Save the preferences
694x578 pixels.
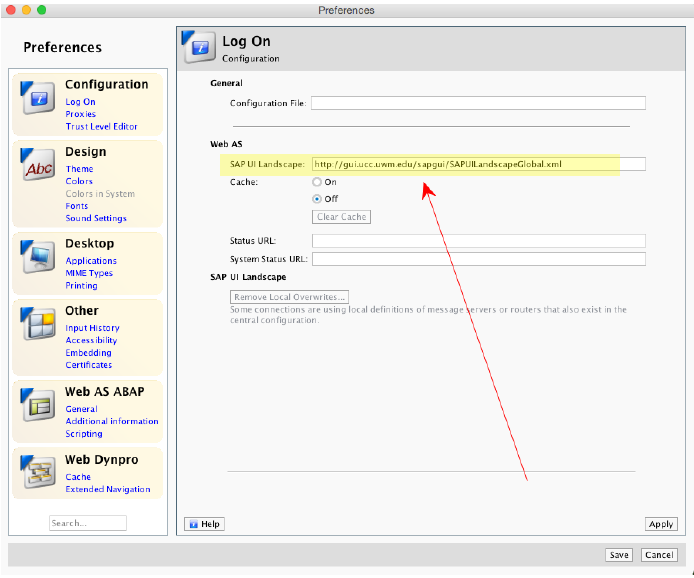click(619, 555)
